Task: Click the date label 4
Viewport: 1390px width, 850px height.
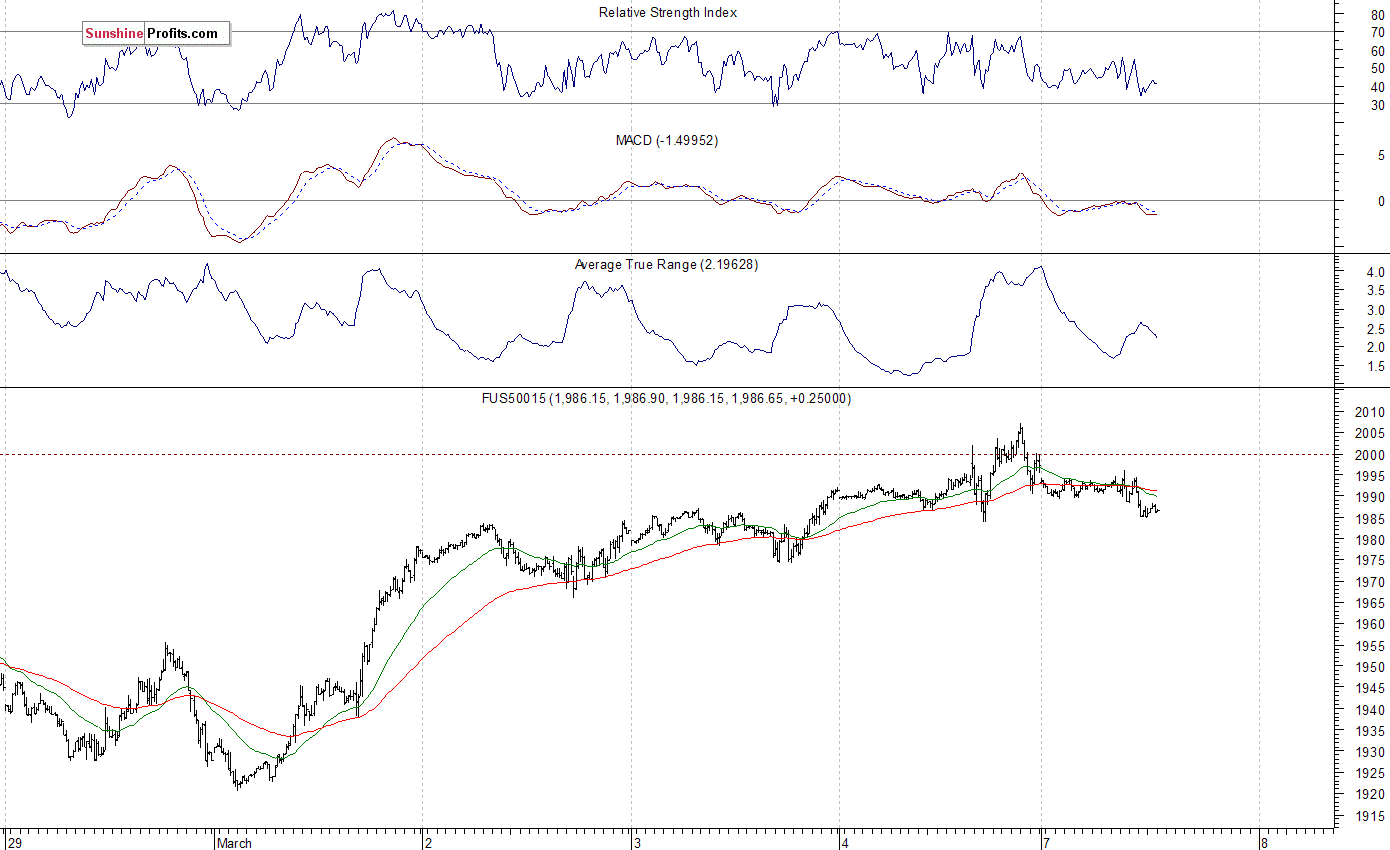Action: 844,843
